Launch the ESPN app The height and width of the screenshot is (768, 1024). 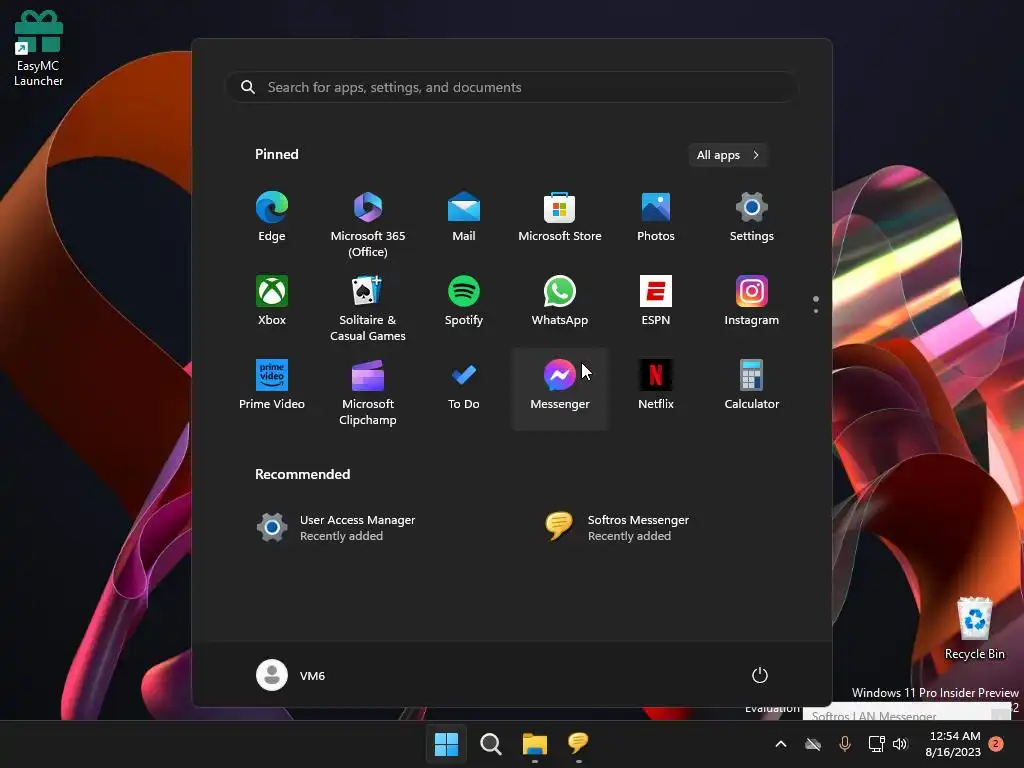point(656,301)
